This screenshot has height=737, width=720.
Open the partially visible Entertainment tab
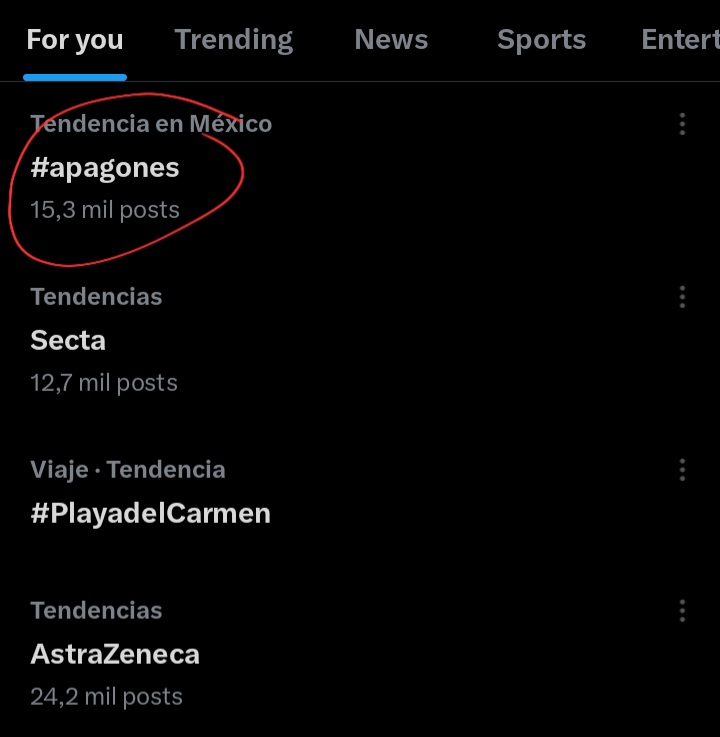tap(680, 40)
